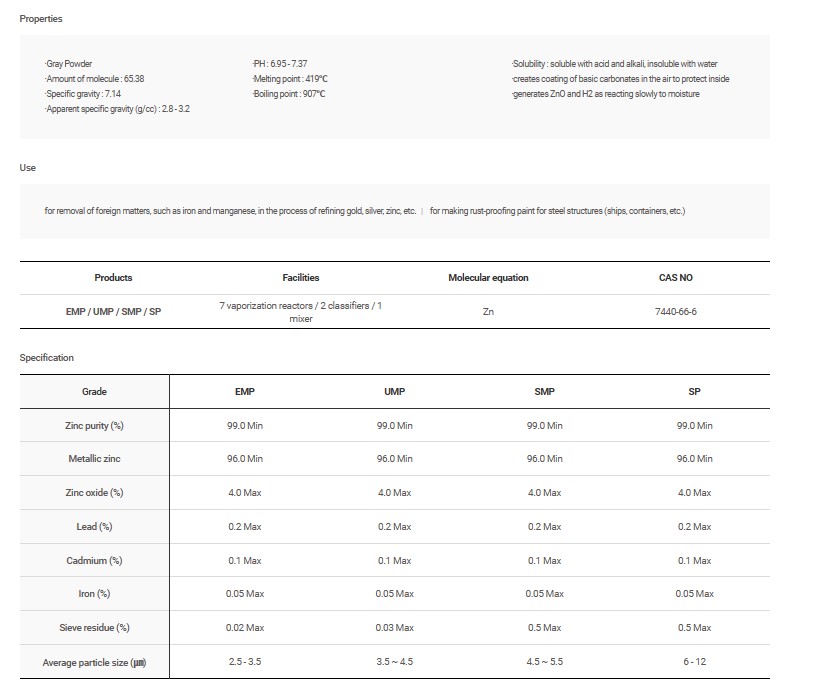Click the Melting point 419°C text

[x=290, y=79]
